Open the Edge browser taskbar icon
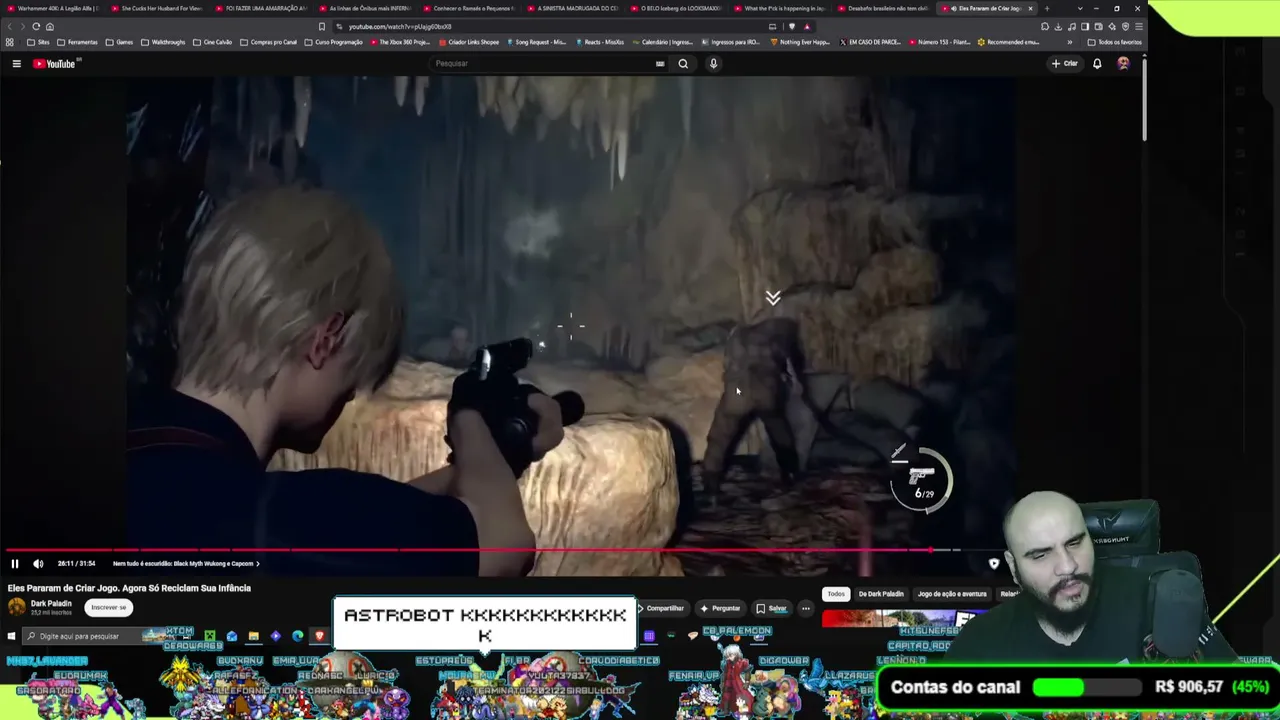This screenshot has height=720, width=1280. coord(297,636)
